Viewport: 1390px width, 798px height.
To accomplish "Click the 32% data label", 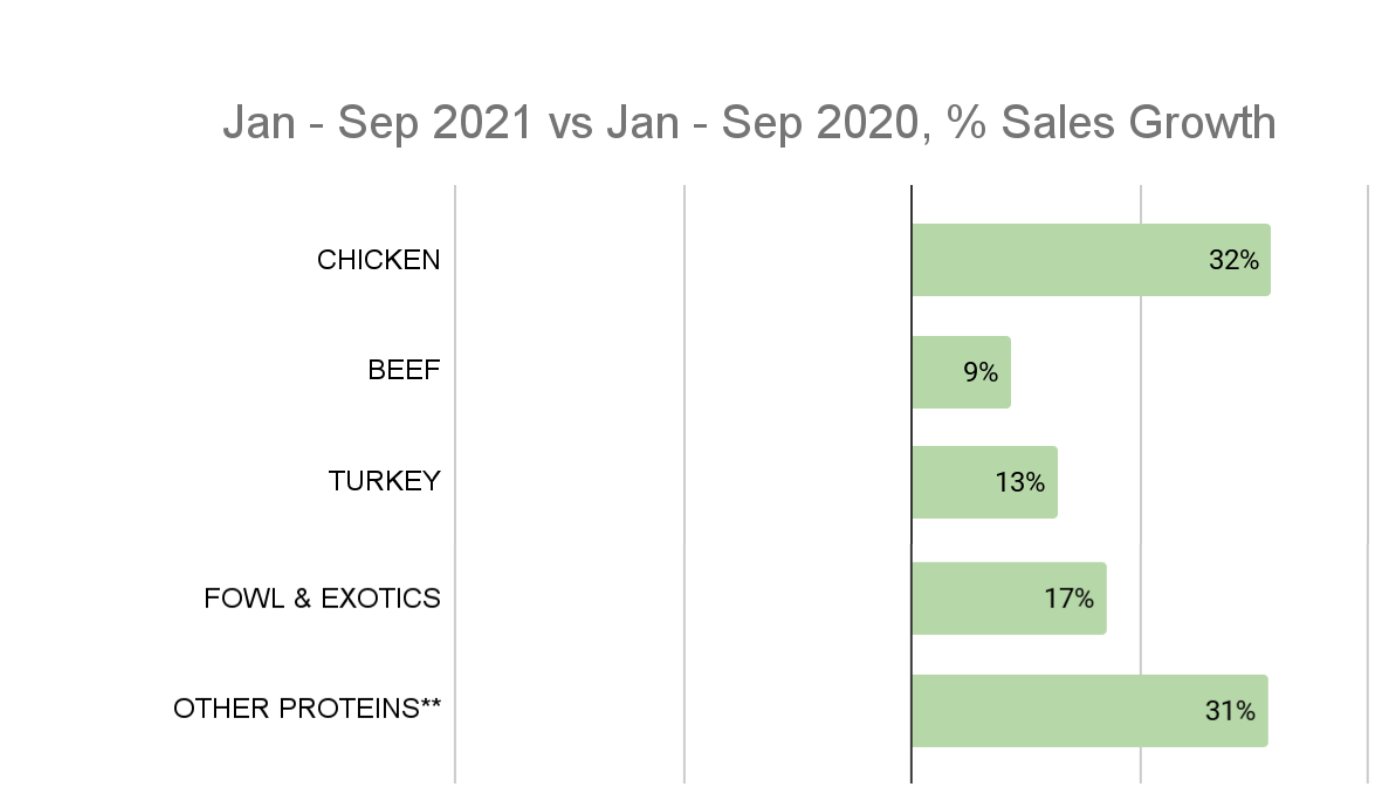I will [1233, 261].
